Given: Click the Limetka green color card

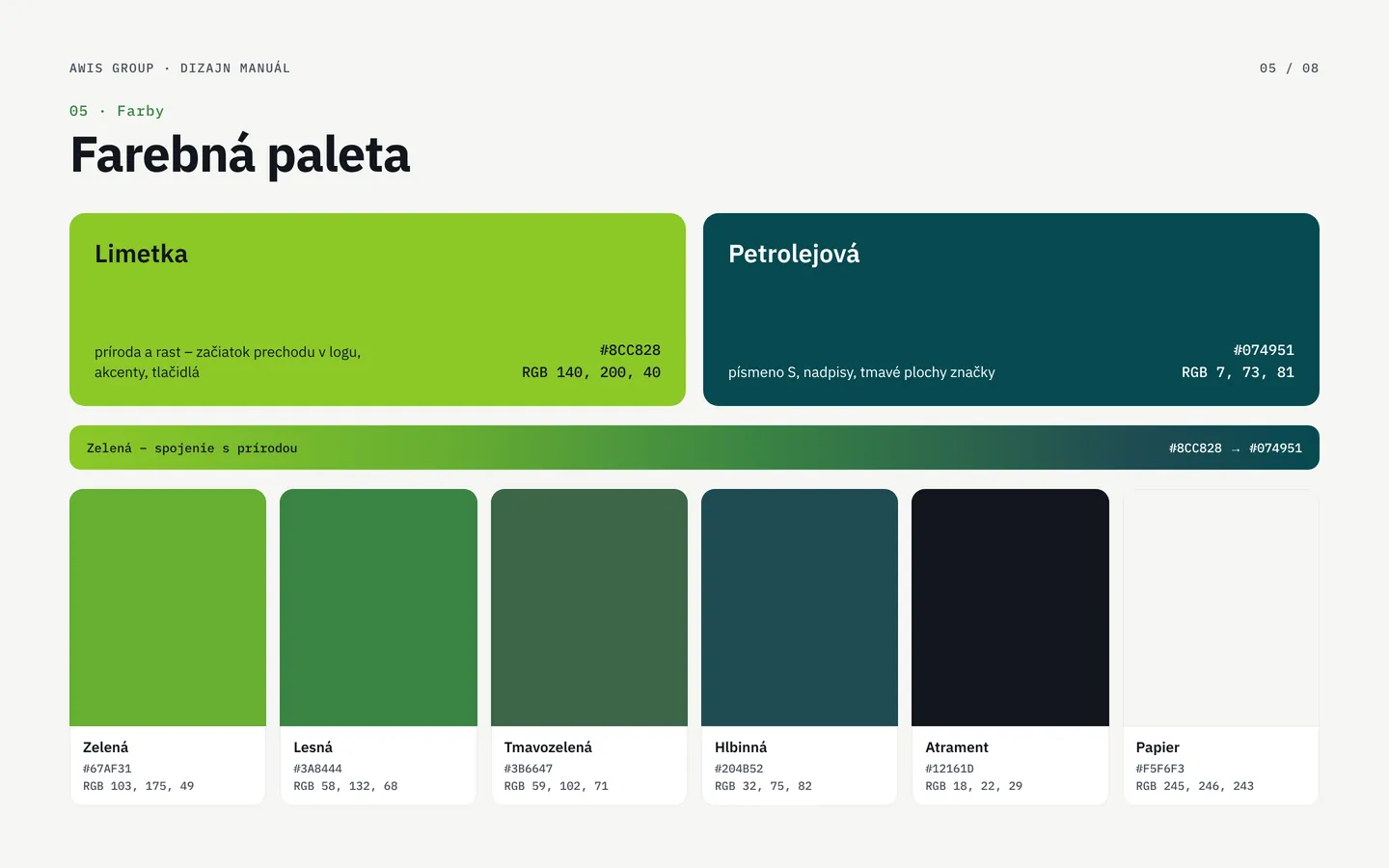Looking at the screenshot, I should [377, 310].
